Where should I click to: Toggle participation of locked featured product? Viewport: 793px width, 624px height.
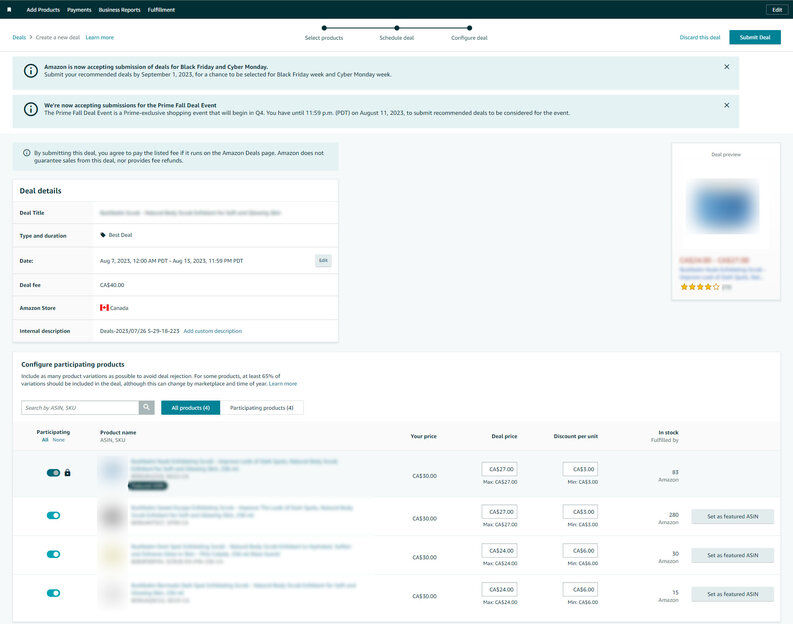53,473
